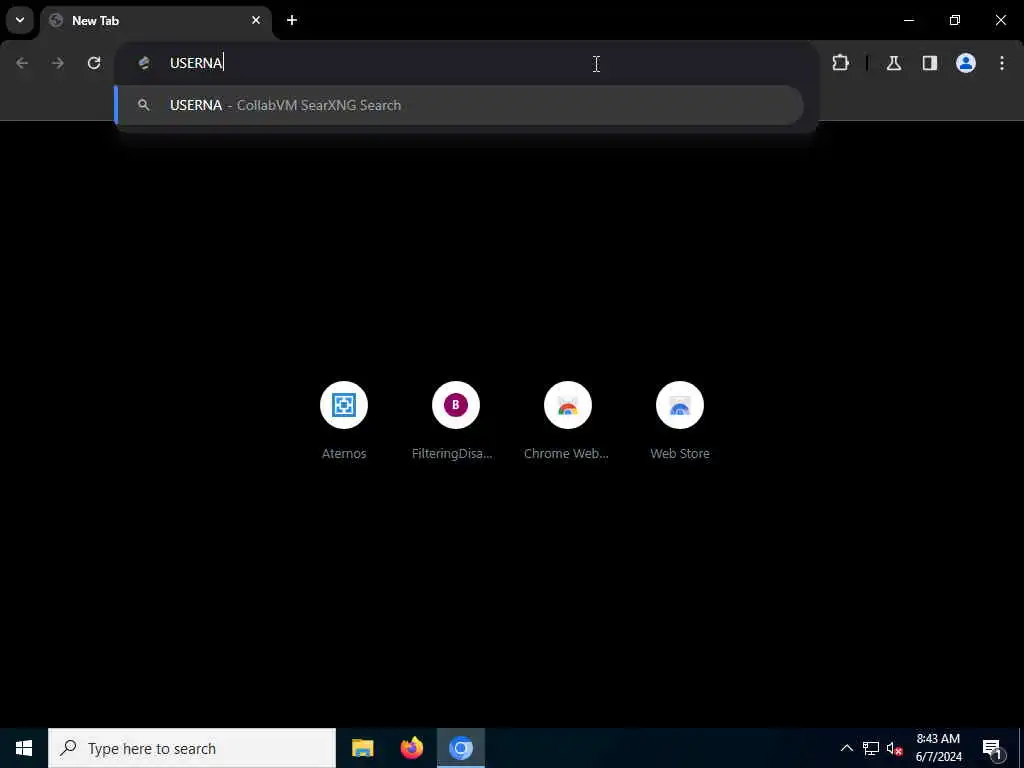The width and height of the screenshot is (1024, 768).
Task: Minimize the browser window
Action: (x=908, y=20)
